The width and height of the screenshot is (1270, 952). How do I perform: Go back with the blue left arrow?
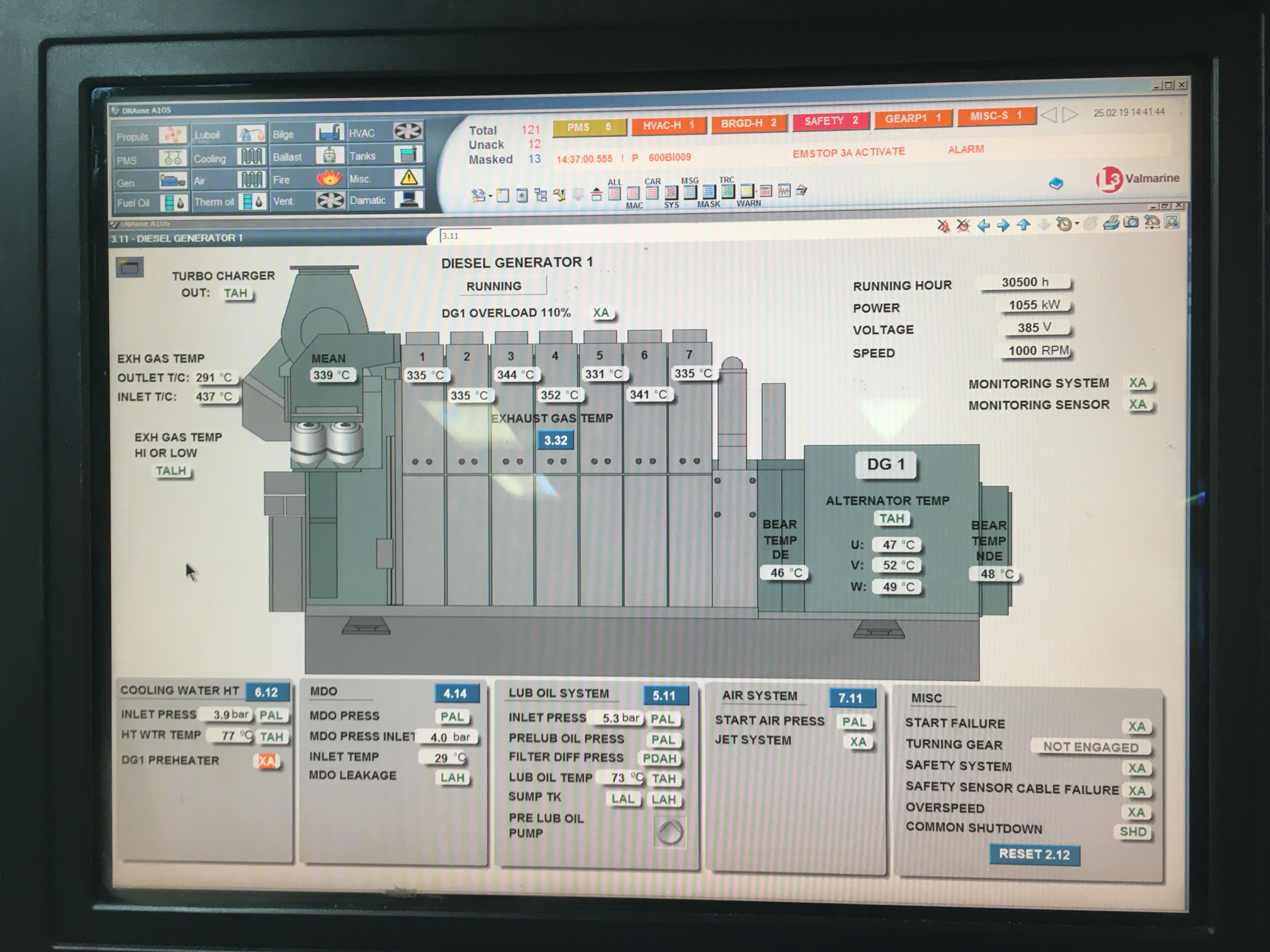[x=983, y=225]
